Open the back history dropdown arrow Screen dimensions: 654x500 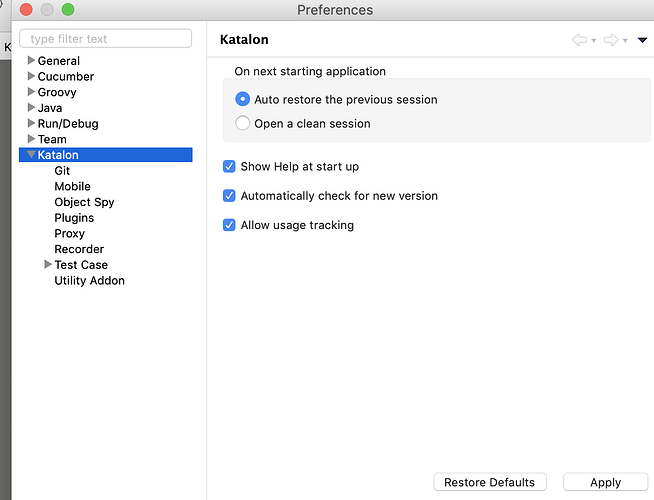(594, 41)
